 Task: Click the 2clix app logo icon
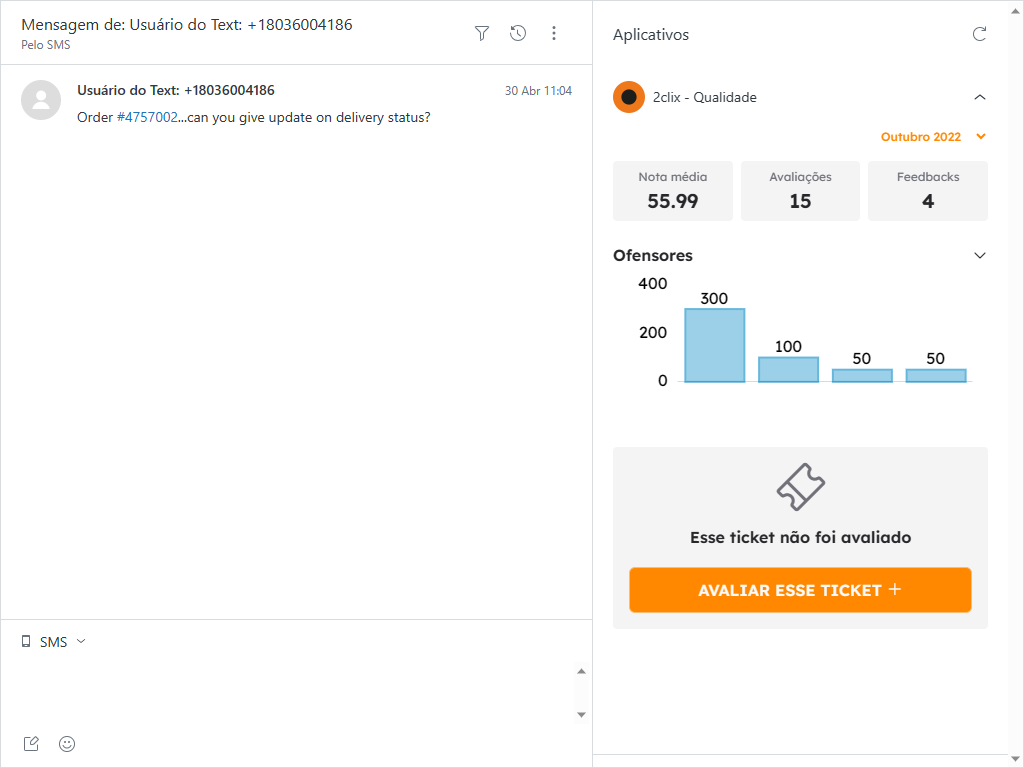[629, 97]
